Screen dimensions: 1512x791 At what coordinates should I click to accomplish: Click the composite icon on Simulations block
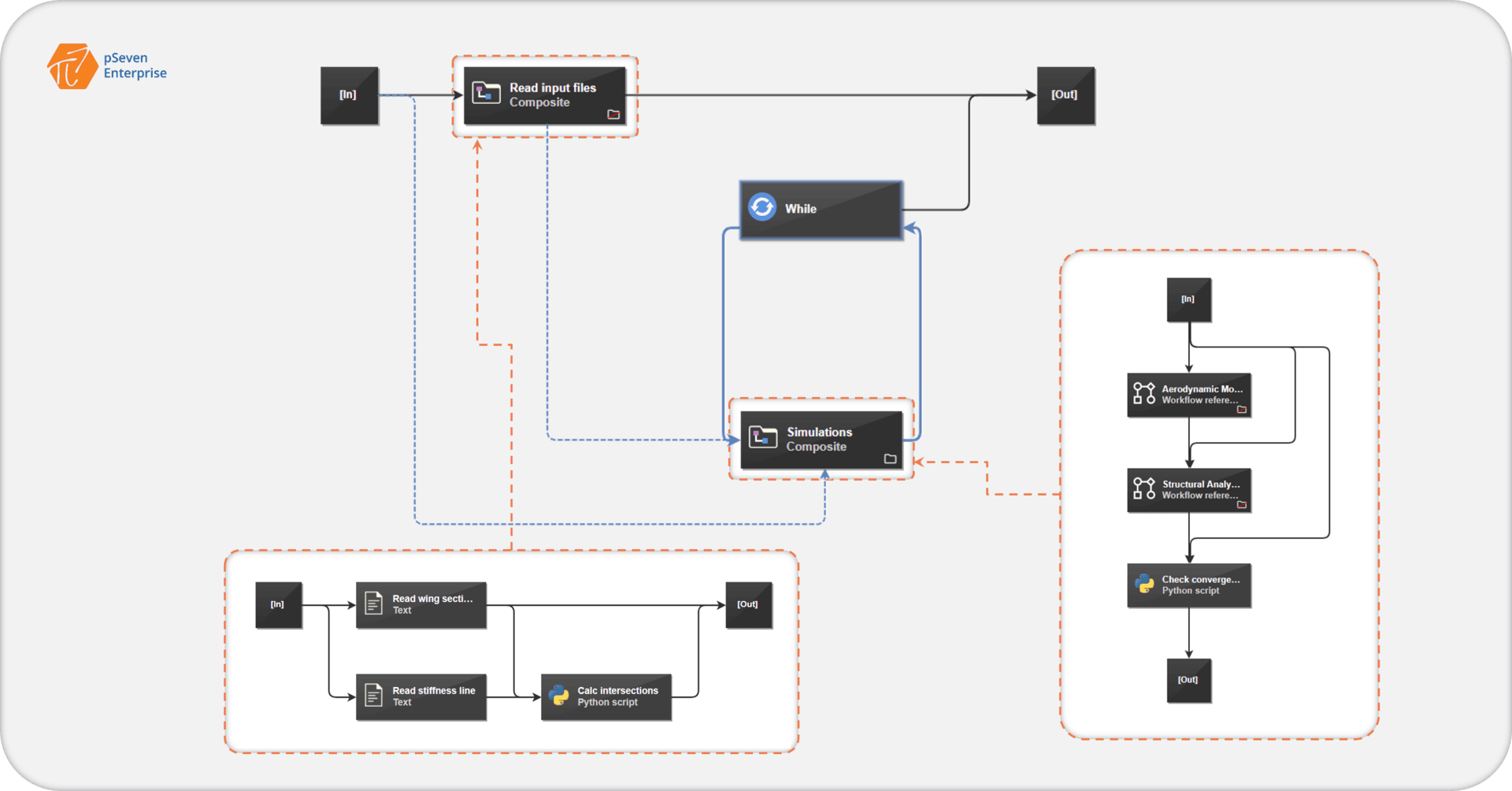[763, 437]
